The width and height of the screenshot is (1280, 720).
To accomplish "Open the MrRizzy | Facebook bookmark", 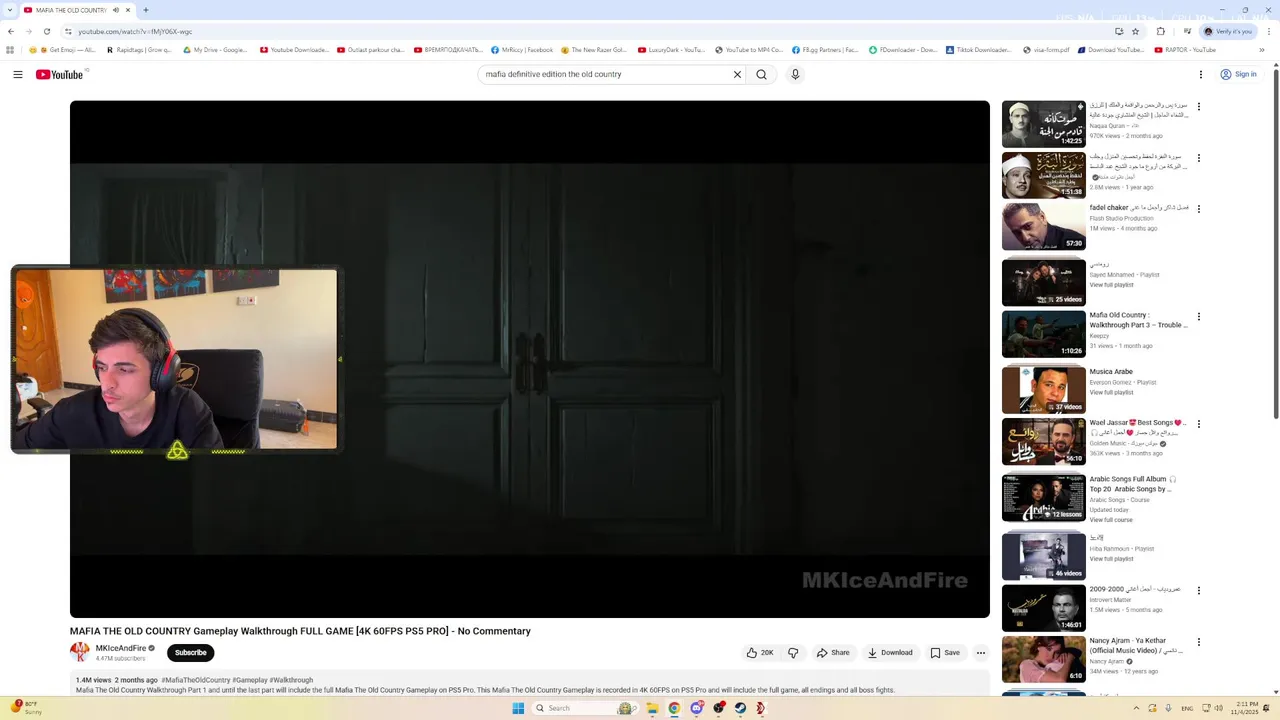I will 522,50.
